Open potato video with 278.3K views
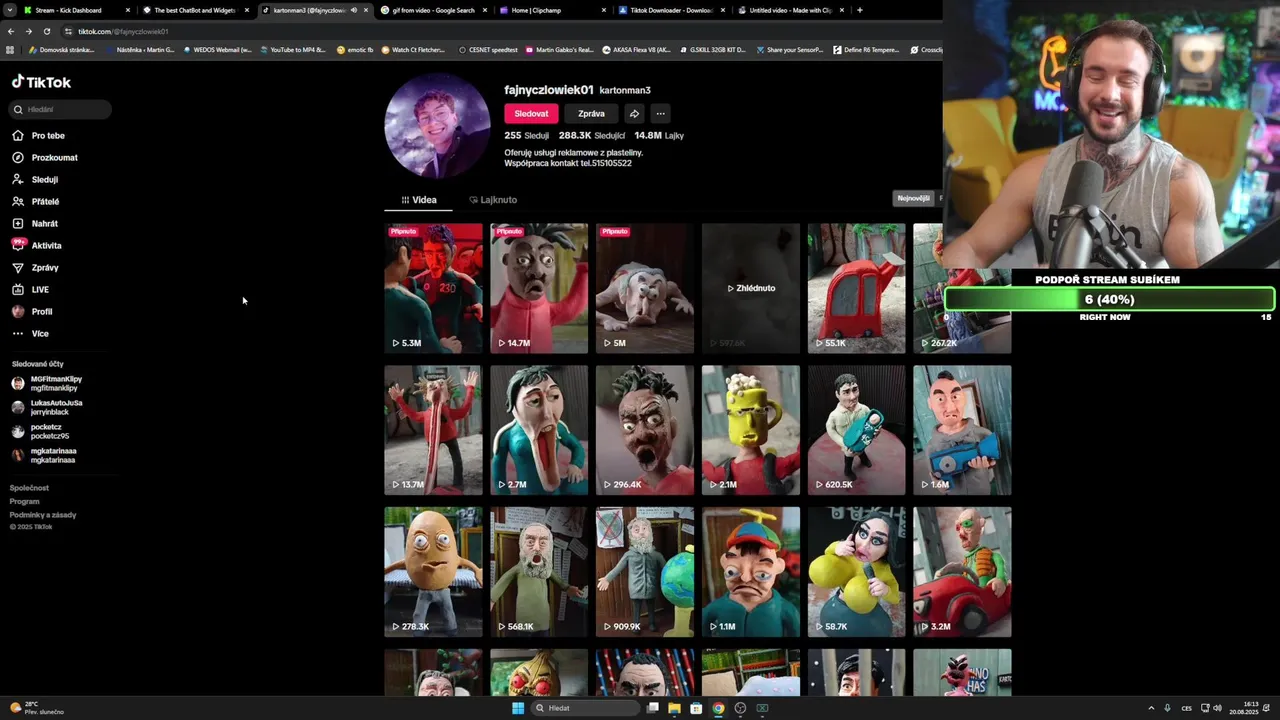Screen dimensions: 1280x720 point(433,572)
